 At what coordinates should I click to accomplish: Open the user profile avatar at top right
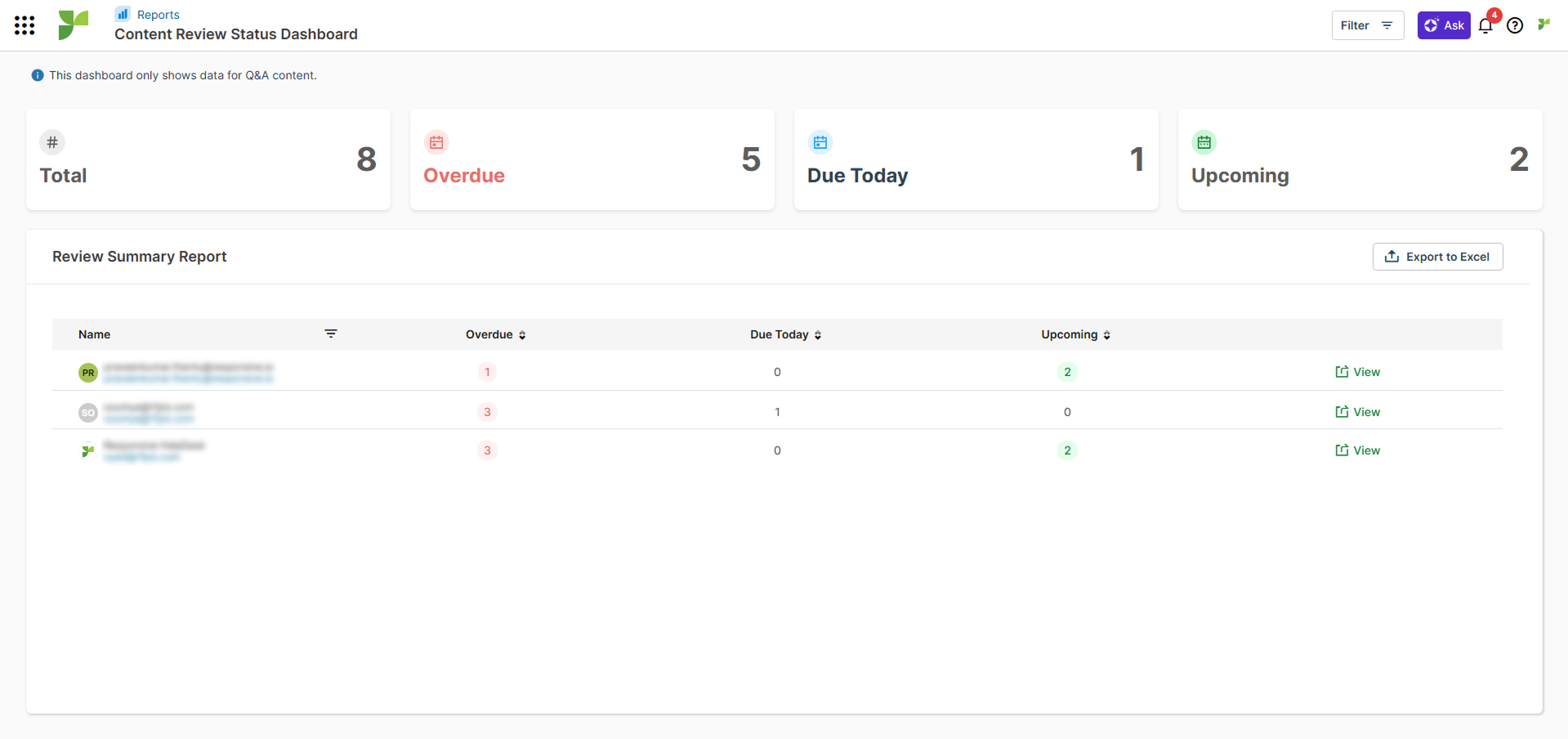1543,25
